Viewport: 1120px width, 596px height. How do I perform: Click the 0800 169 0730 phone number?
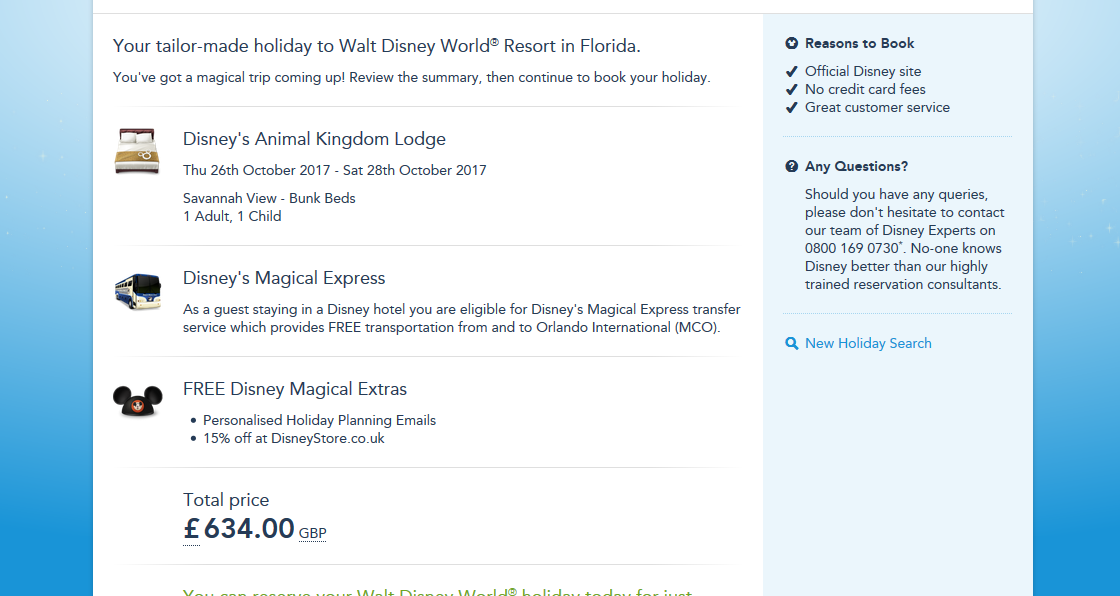(x=850, y=248)
